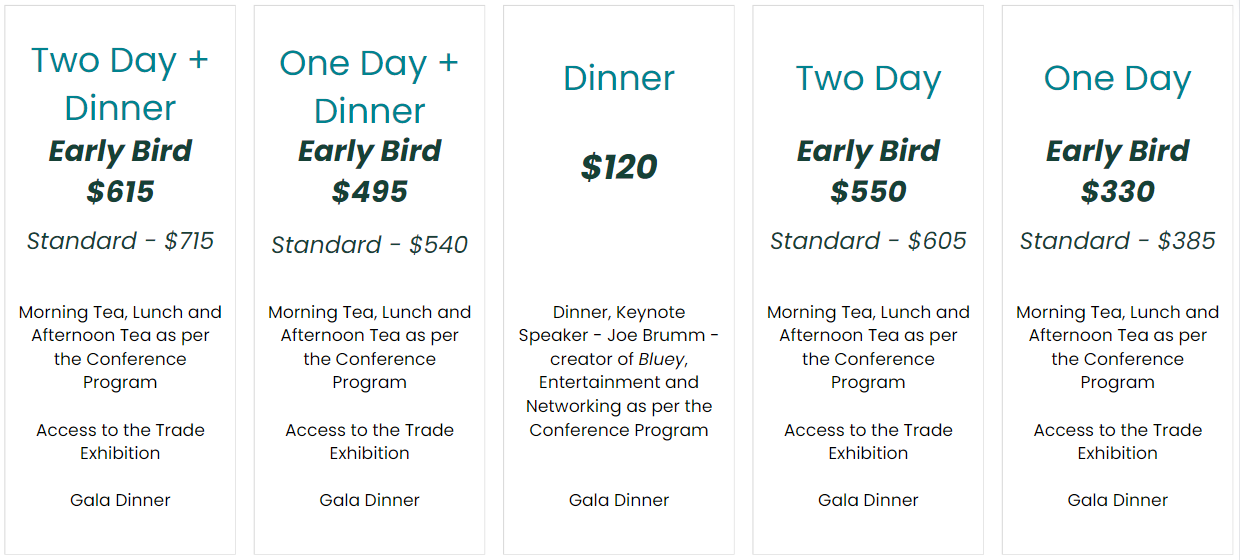1240x560 pixels.
Task: Click the $330 Early Bird price
Action: (1117, 191)
